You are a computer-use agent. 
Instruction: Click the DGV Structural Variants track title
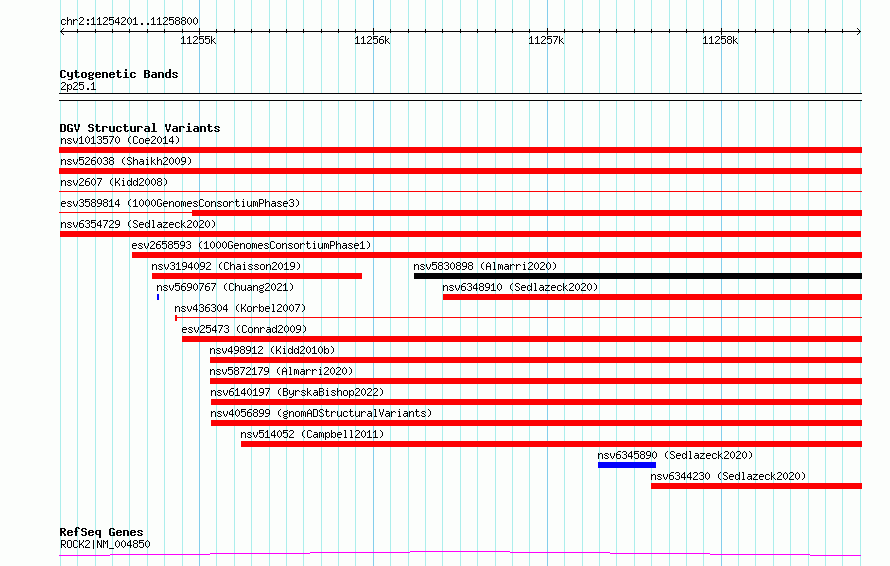click(x=140, y=128)
